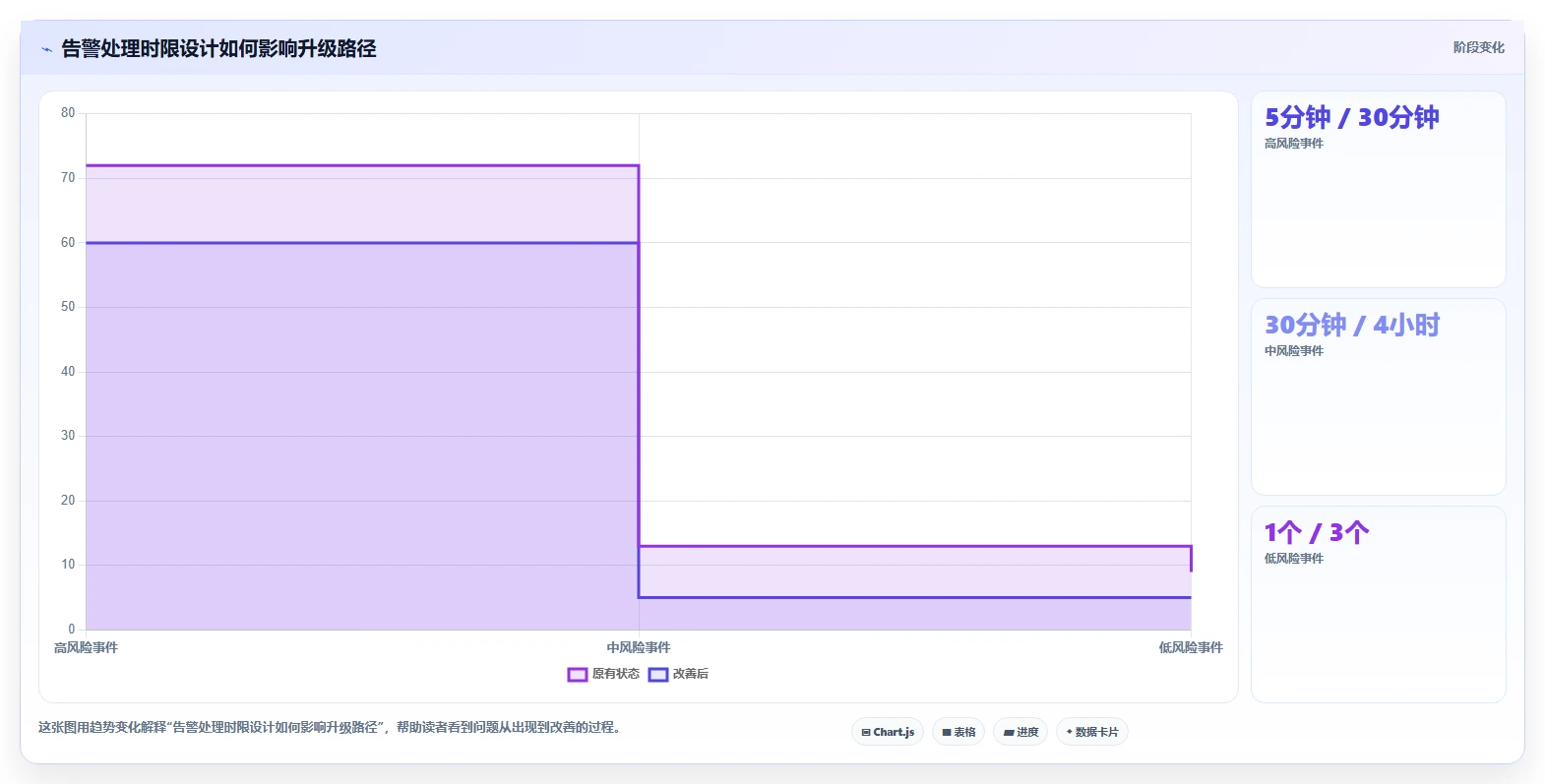Click the 原有状态 purple legend swatch
The width and height of the screenshot is (1545, 784).
point(578,674)
